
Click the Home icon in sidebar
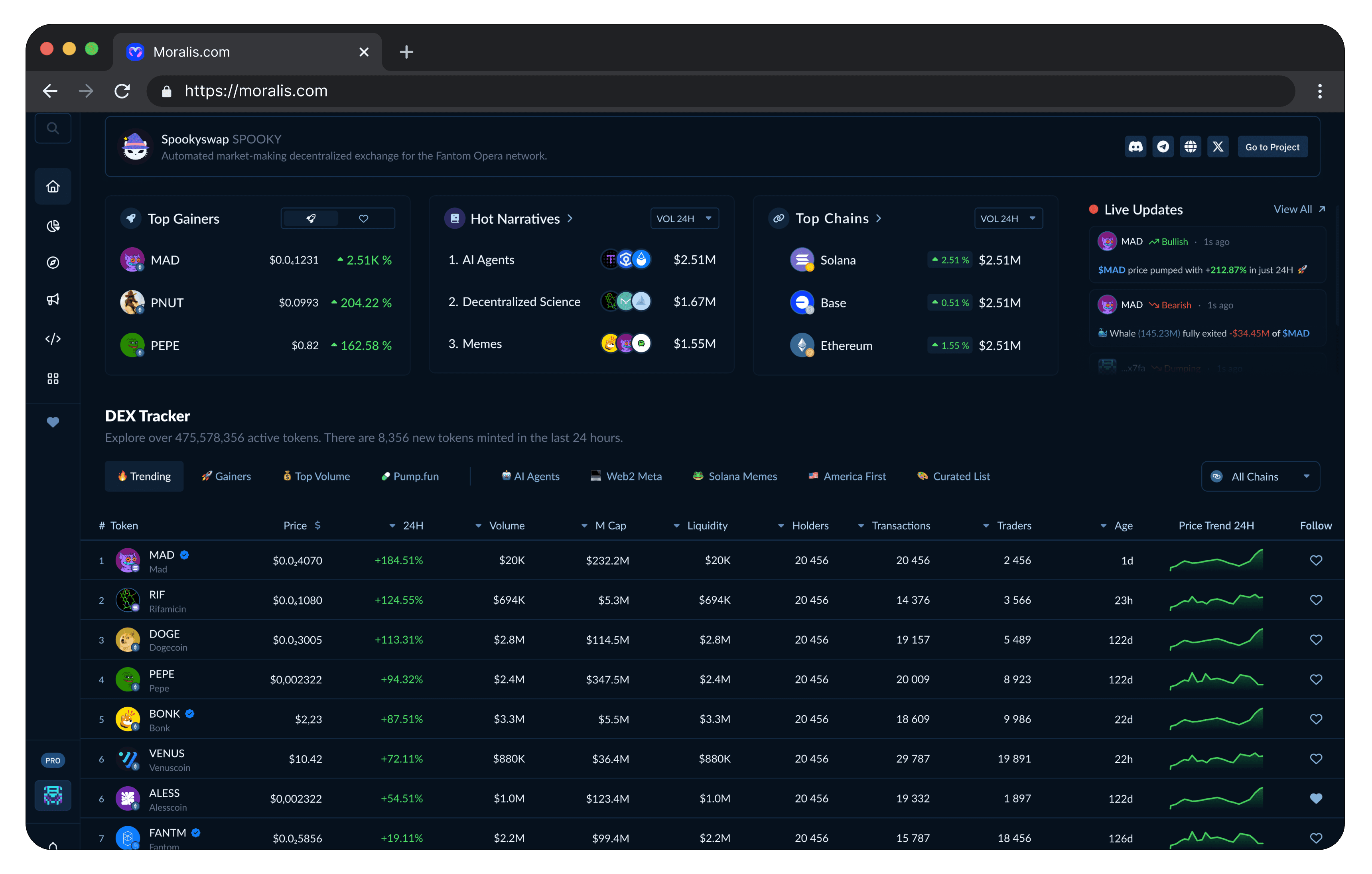[x=53, y=186]
